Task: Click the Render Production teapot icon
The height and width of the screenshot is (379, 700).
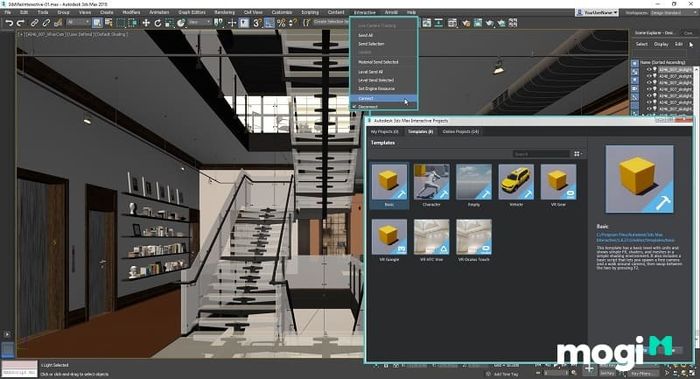Action: [x=490, y=23]
